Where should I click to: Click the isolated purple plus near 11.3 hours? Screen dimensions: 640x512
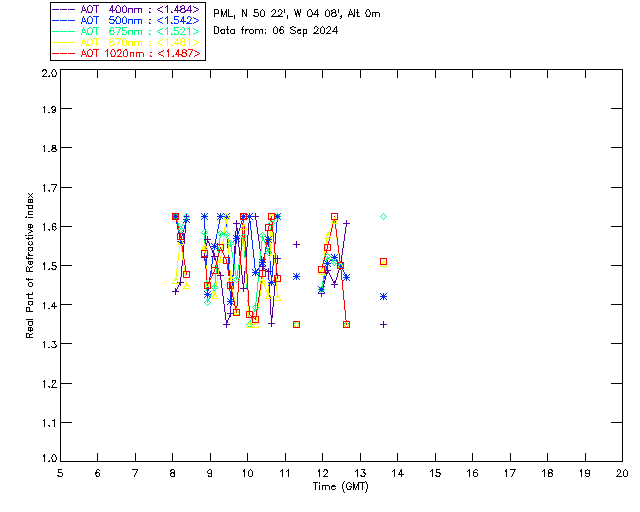pyautogui.click(x=297, y=245)
